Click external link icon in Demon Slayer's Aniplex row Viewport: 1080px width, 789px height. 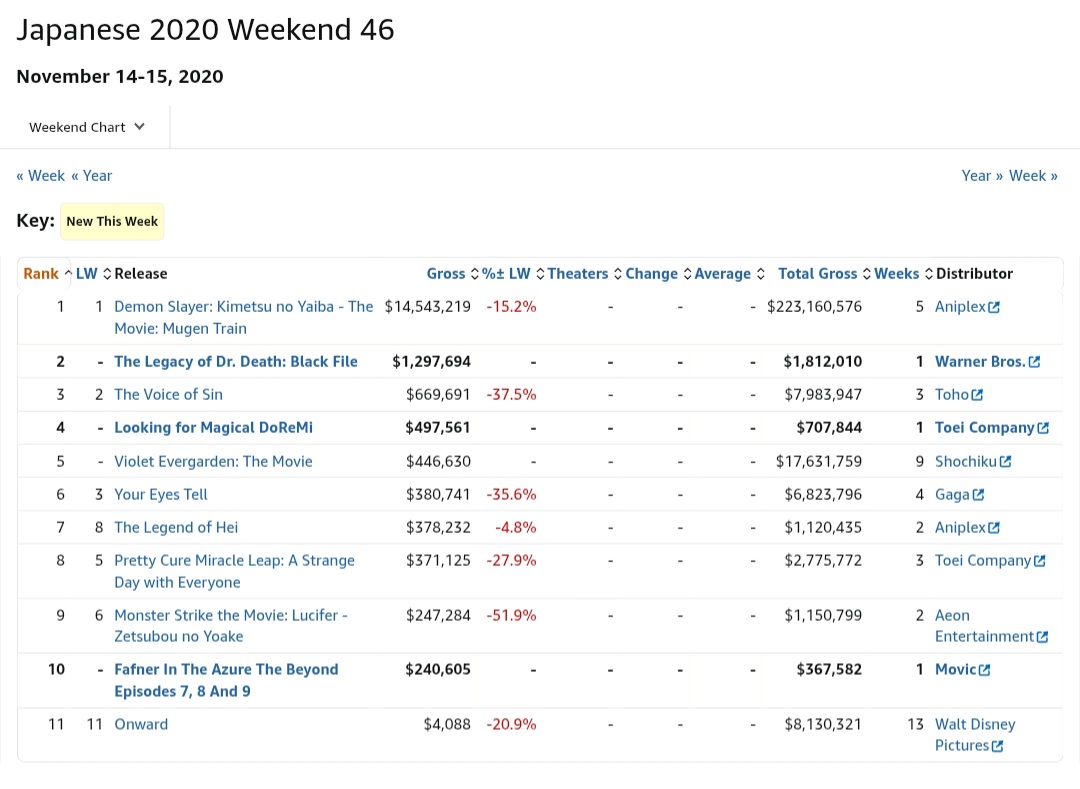(993, 308)
